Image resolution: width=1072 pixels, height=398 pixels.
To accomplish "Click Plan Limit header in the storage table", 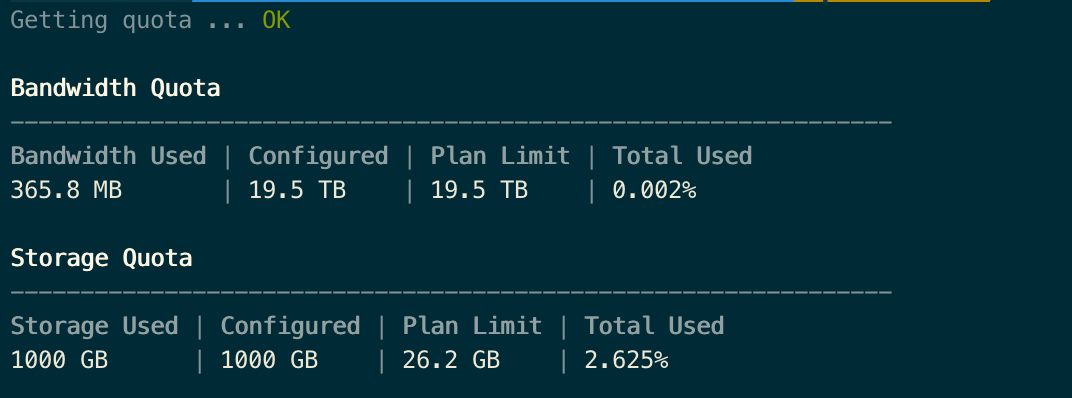I will point(472,326).
